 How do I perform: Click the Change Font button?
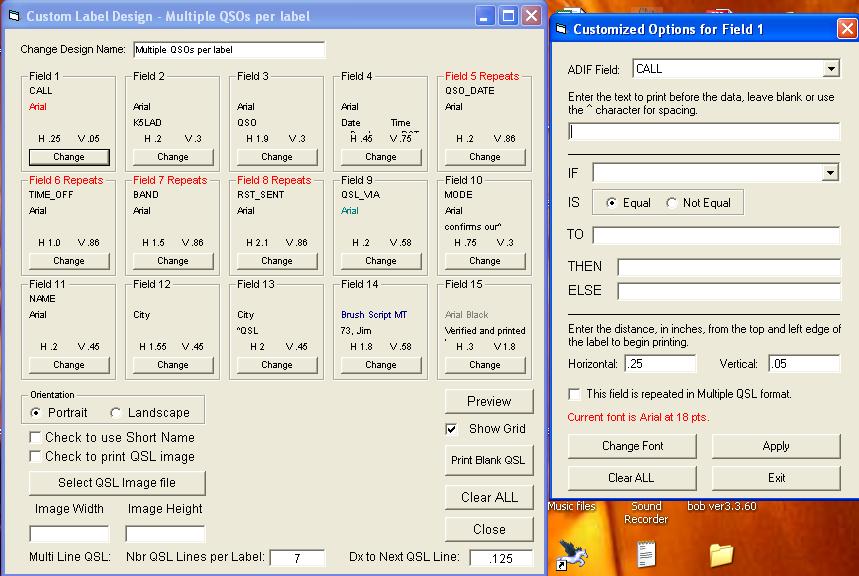(632, 446)
